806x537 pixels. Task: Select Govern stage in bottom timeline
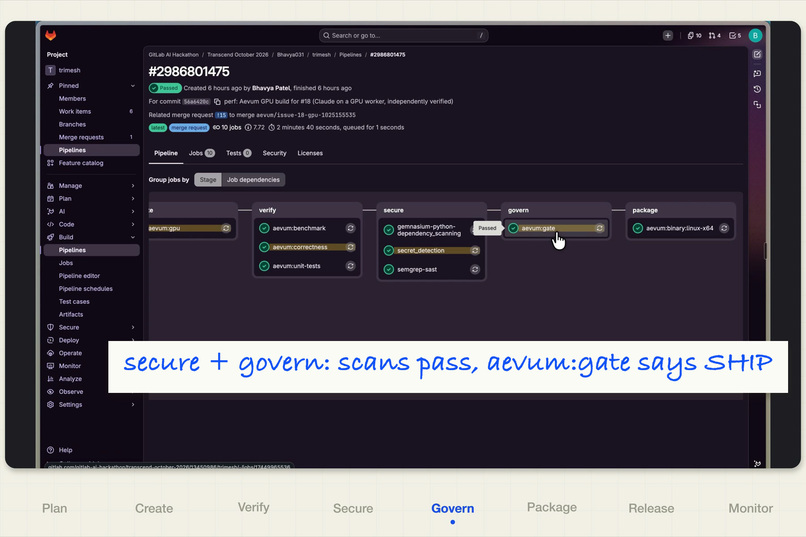pos(452,508)
